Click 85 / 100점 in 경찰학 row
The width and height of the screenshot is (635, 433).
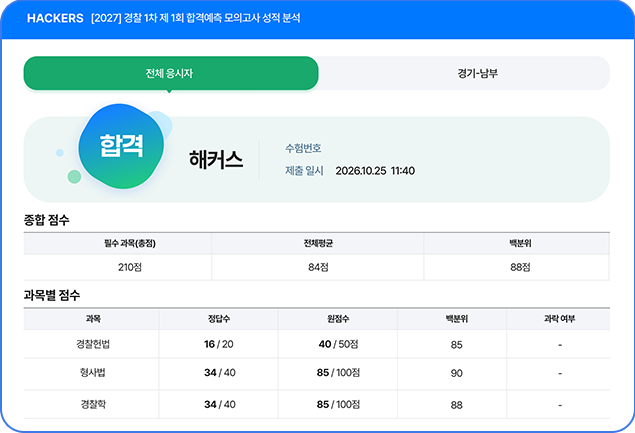pyautogui.click(x=339, y=405)
